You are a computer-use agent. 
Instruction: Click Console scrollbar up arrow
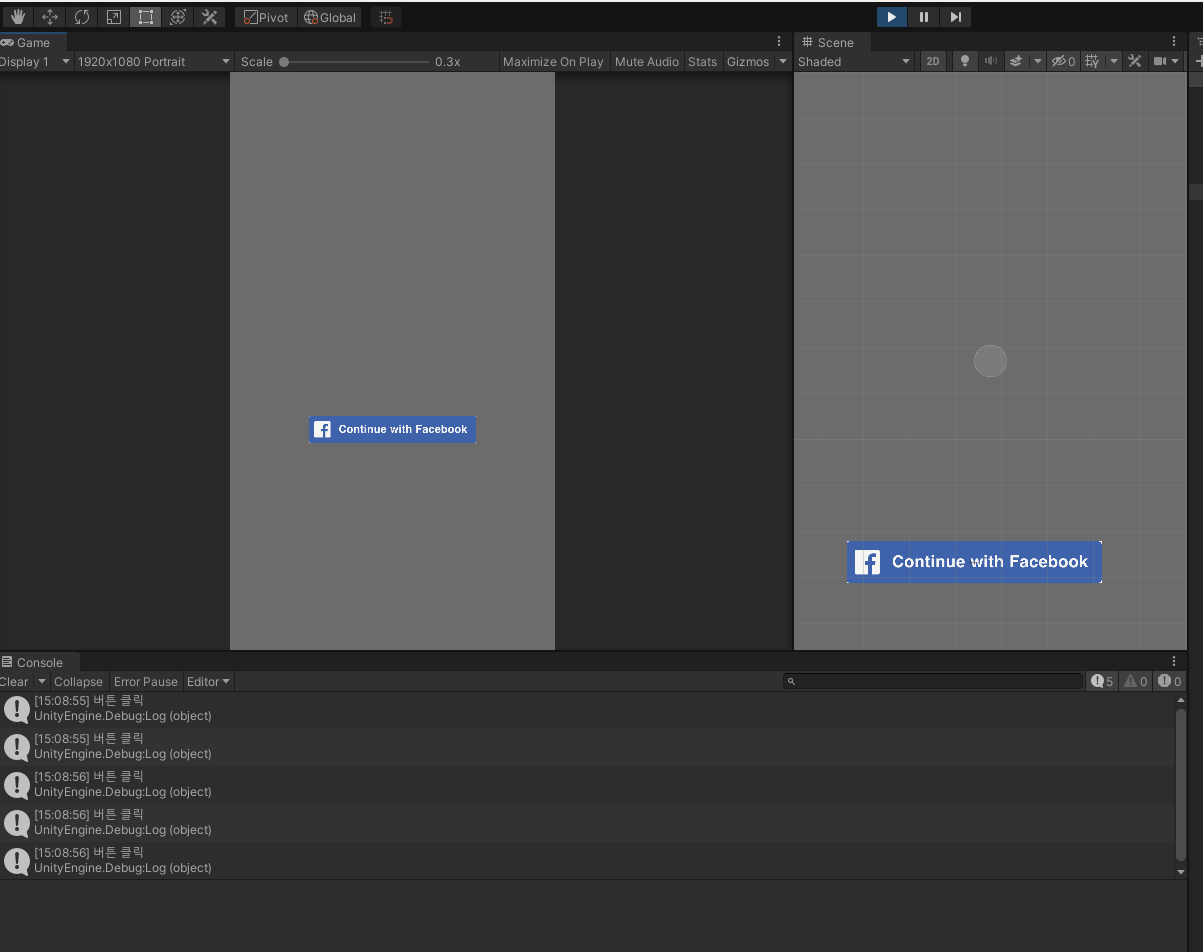(1181, 700)
